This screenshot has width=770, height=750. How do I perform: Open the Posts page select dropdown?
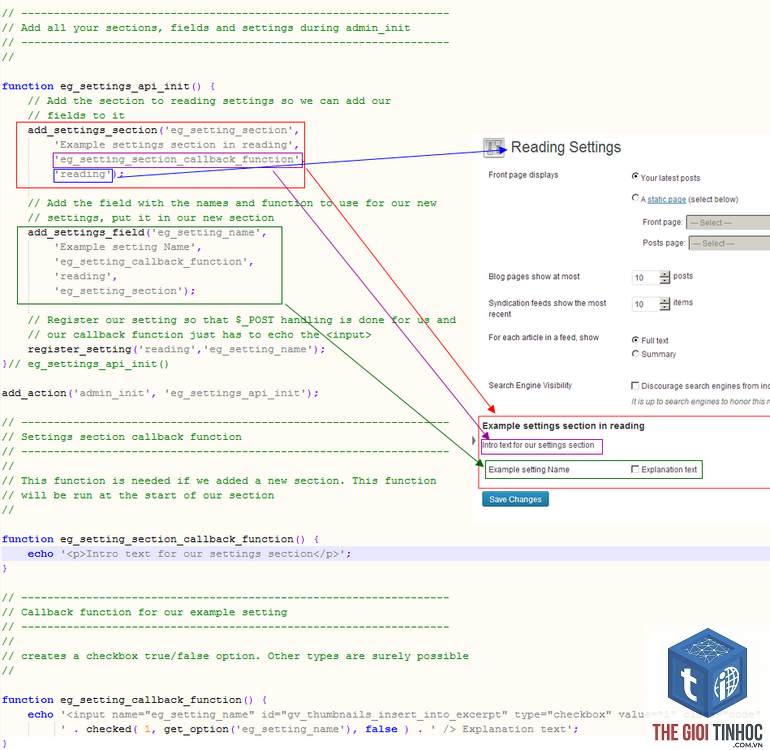click(x=729, y=243)
